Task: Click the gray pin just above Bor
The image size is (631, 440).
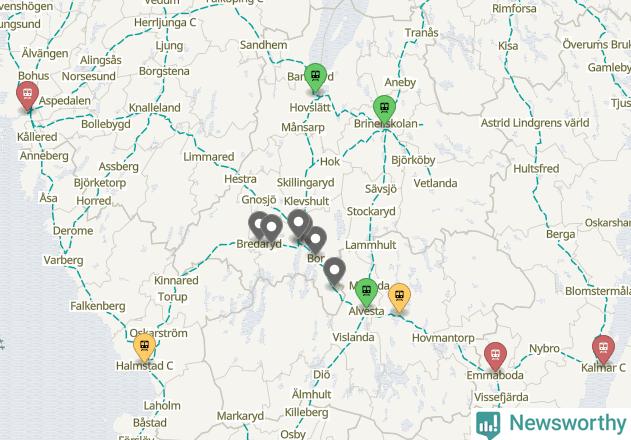Action: point(316,241)
